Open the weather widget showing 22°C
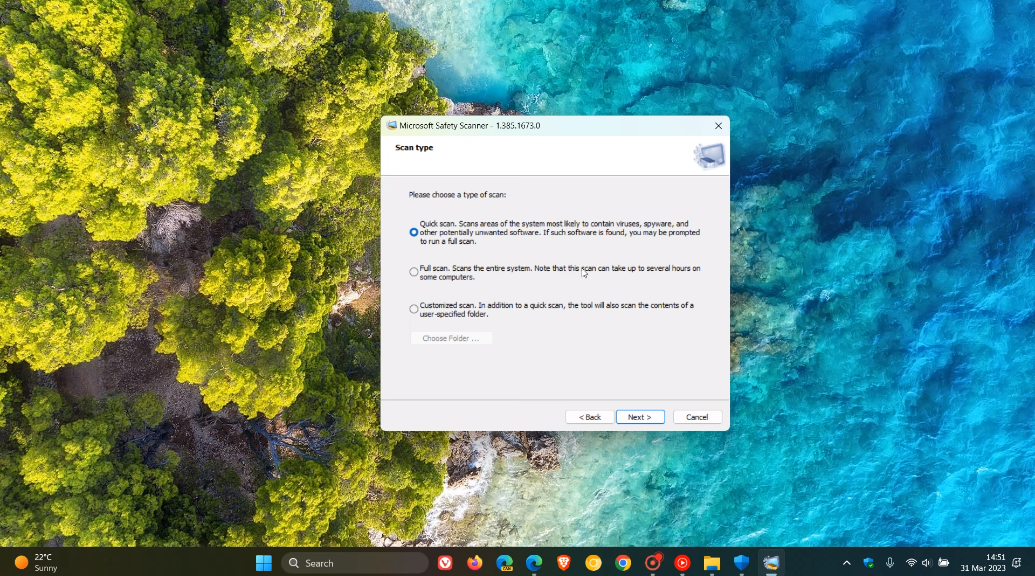1035x576 pixels. coord(37,563)
